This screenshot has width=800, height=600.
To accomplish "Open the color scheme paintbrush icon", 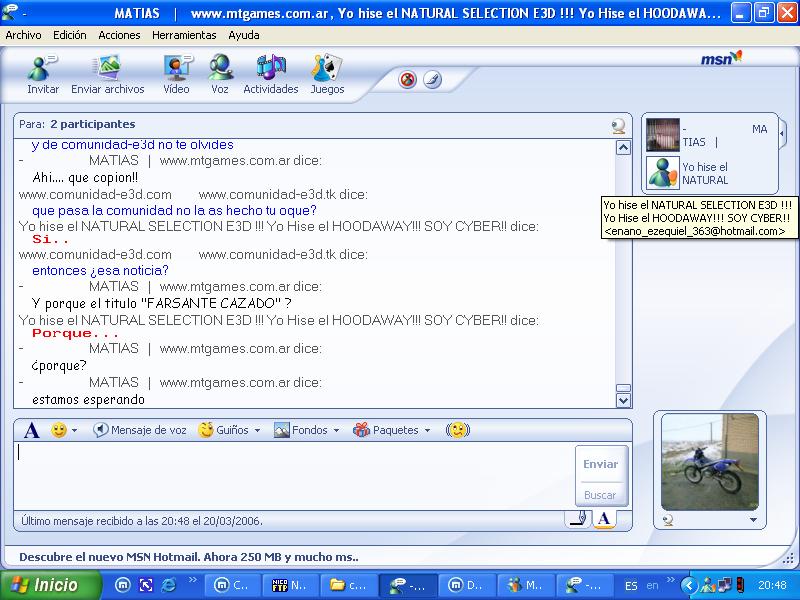I will point(433,80).
